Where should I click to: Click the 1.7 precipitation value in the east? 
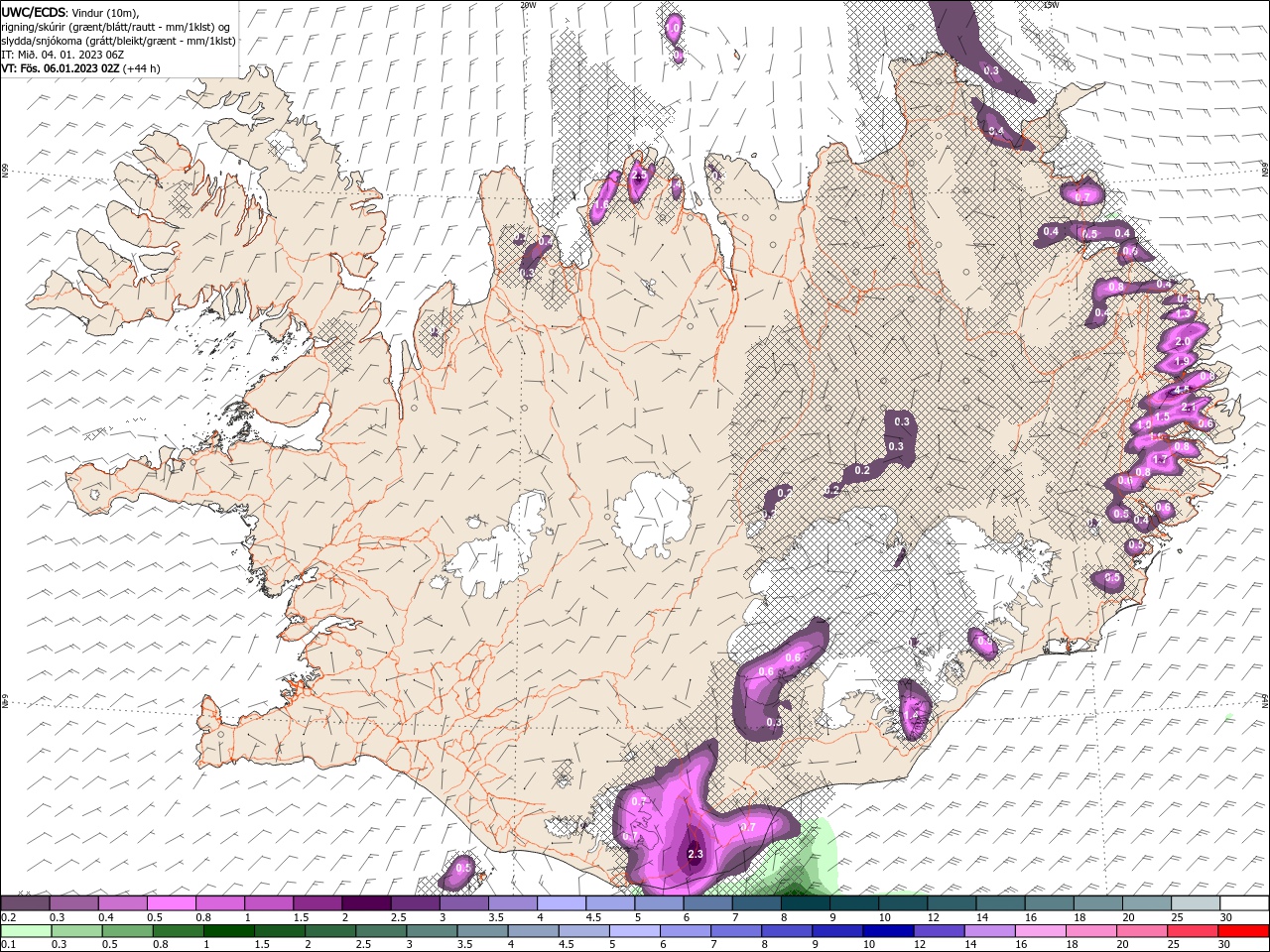tap(1158, 460)
